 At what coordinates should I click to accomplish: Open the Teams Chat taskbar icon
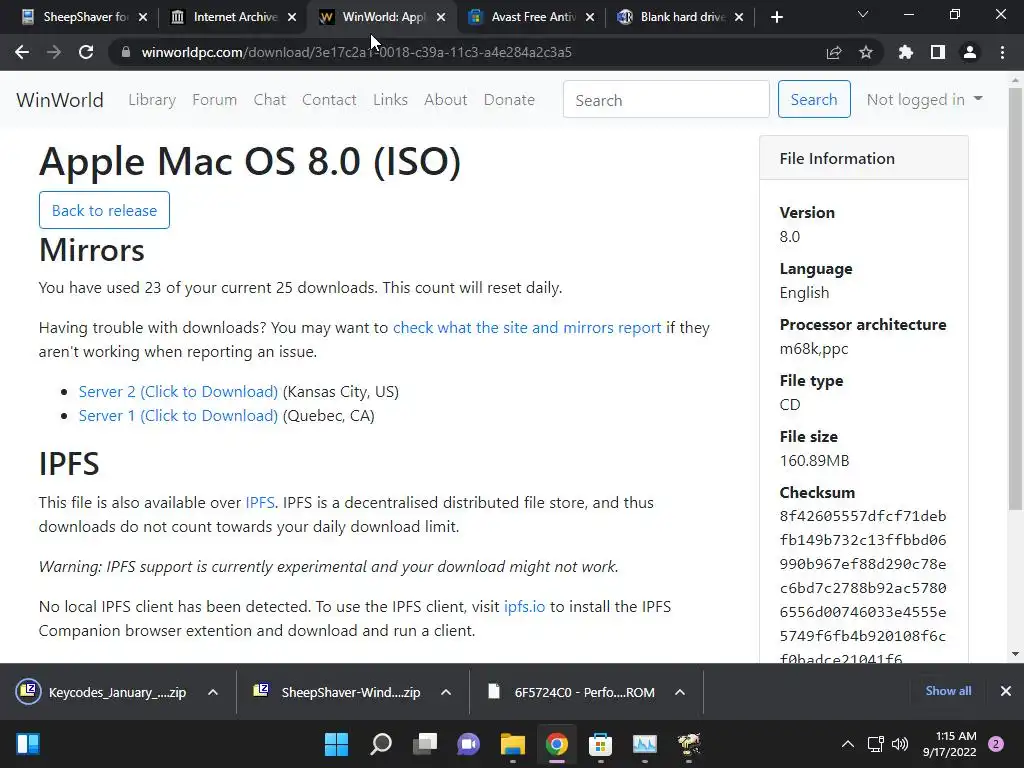click(468, 744)
